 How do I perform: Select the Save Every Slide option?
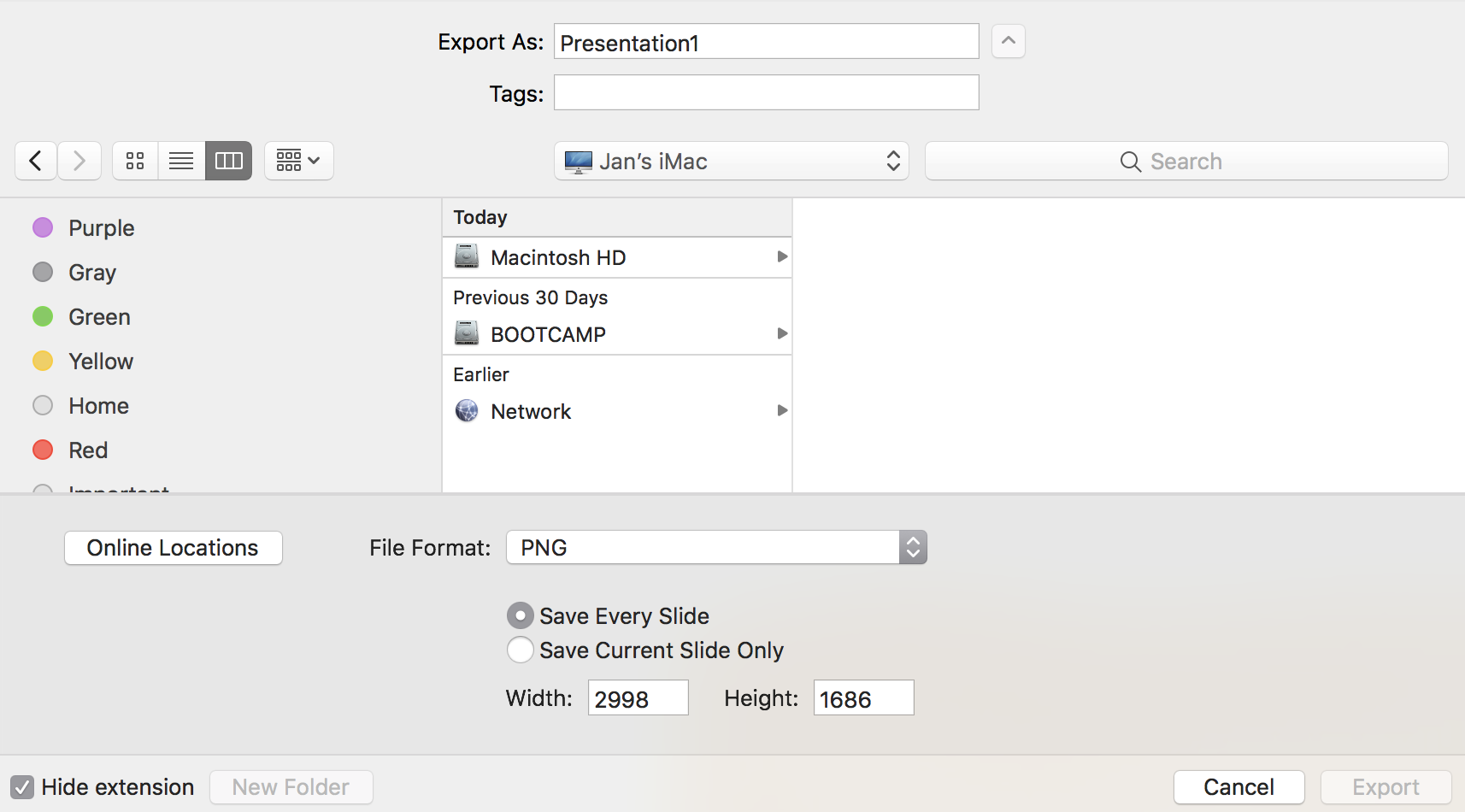(x=521, y=615)
